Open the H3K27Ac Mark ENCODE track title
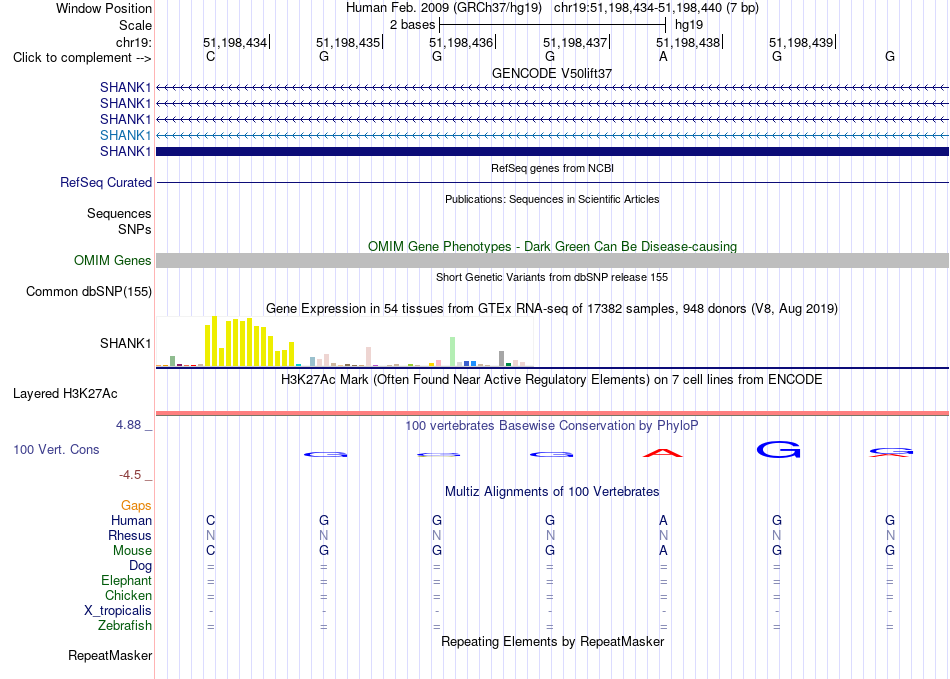This screenshot has height=679, width=950. click(552, 380)
